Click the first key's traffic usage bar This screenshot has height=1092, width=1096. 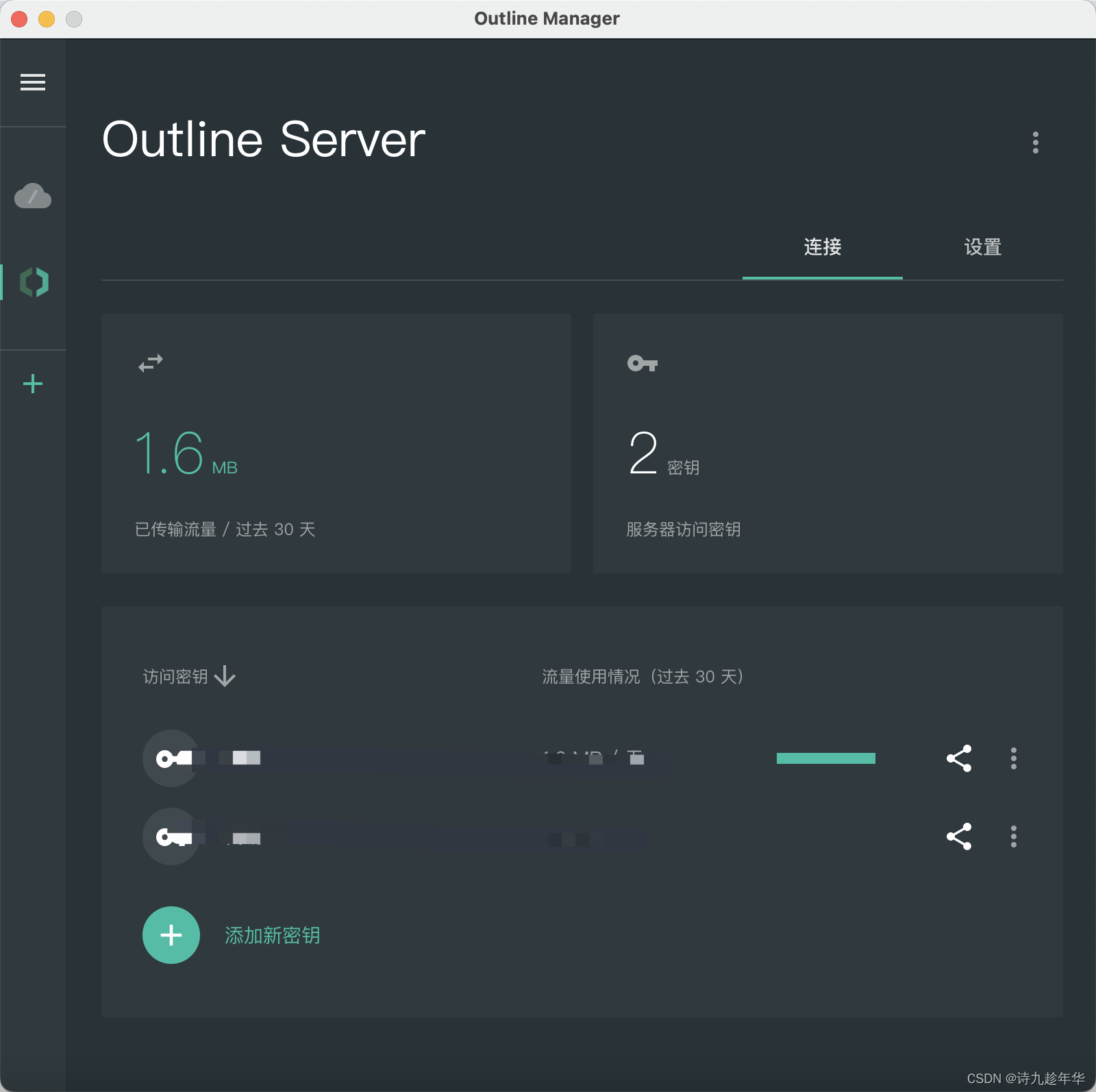tap(825, 758)
